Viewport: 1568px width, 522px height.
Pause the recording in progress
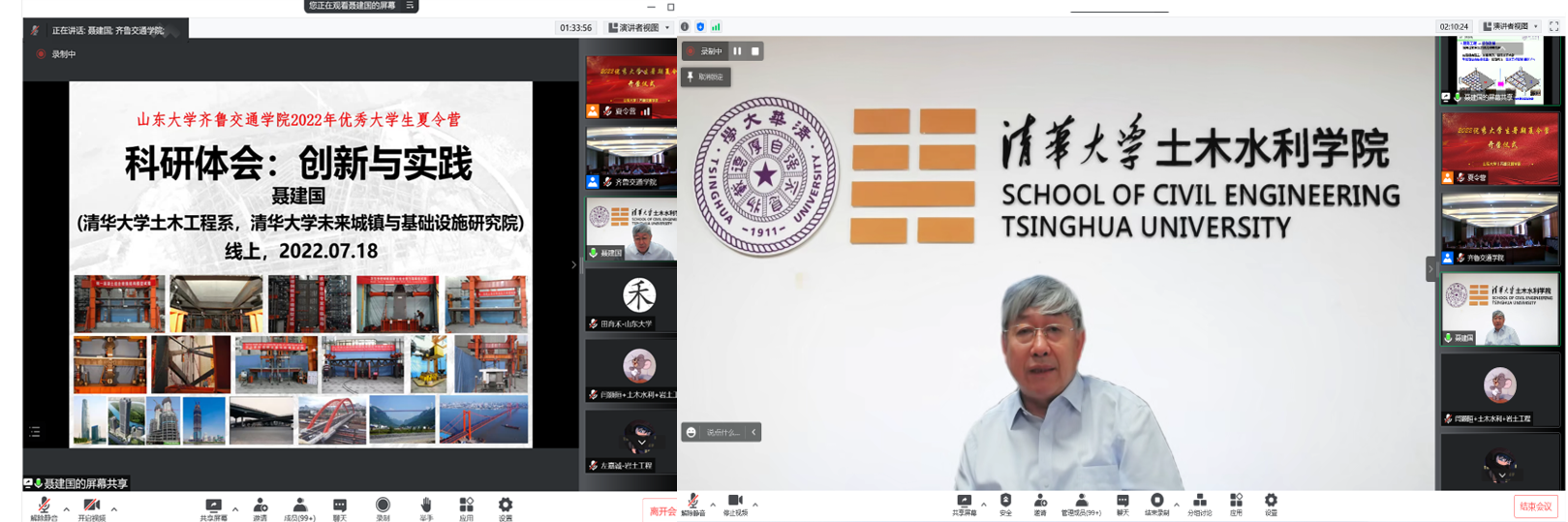737,51
